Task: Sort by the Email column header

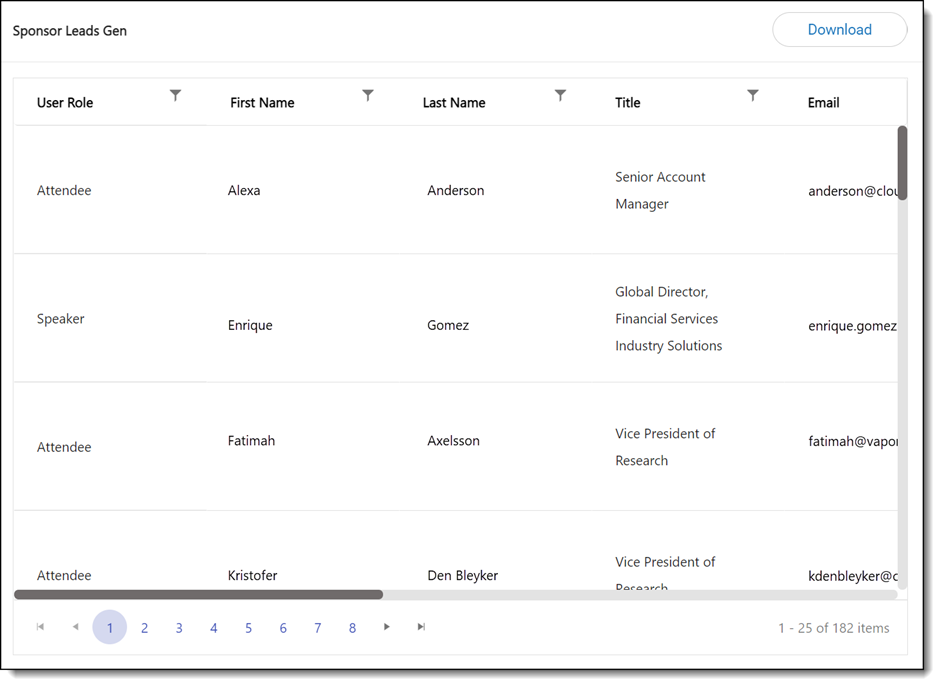Action: tap(823, 103)
